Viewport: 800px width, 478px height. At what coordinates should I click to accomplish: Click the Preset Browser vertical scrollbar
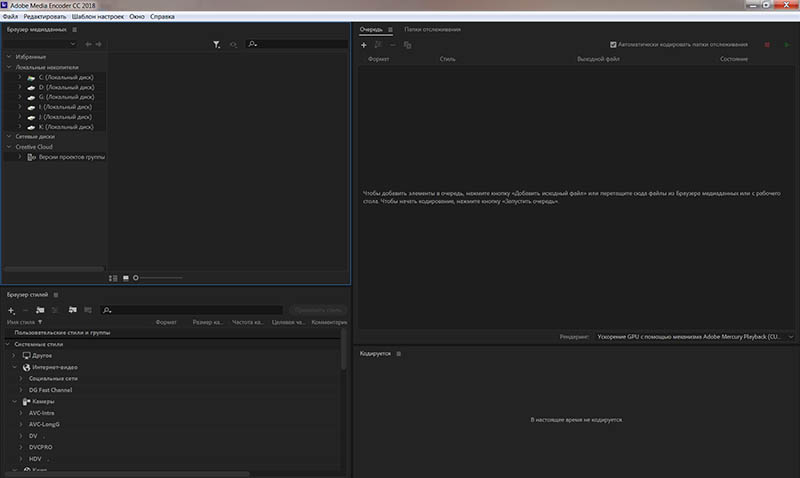coord(343,349)
